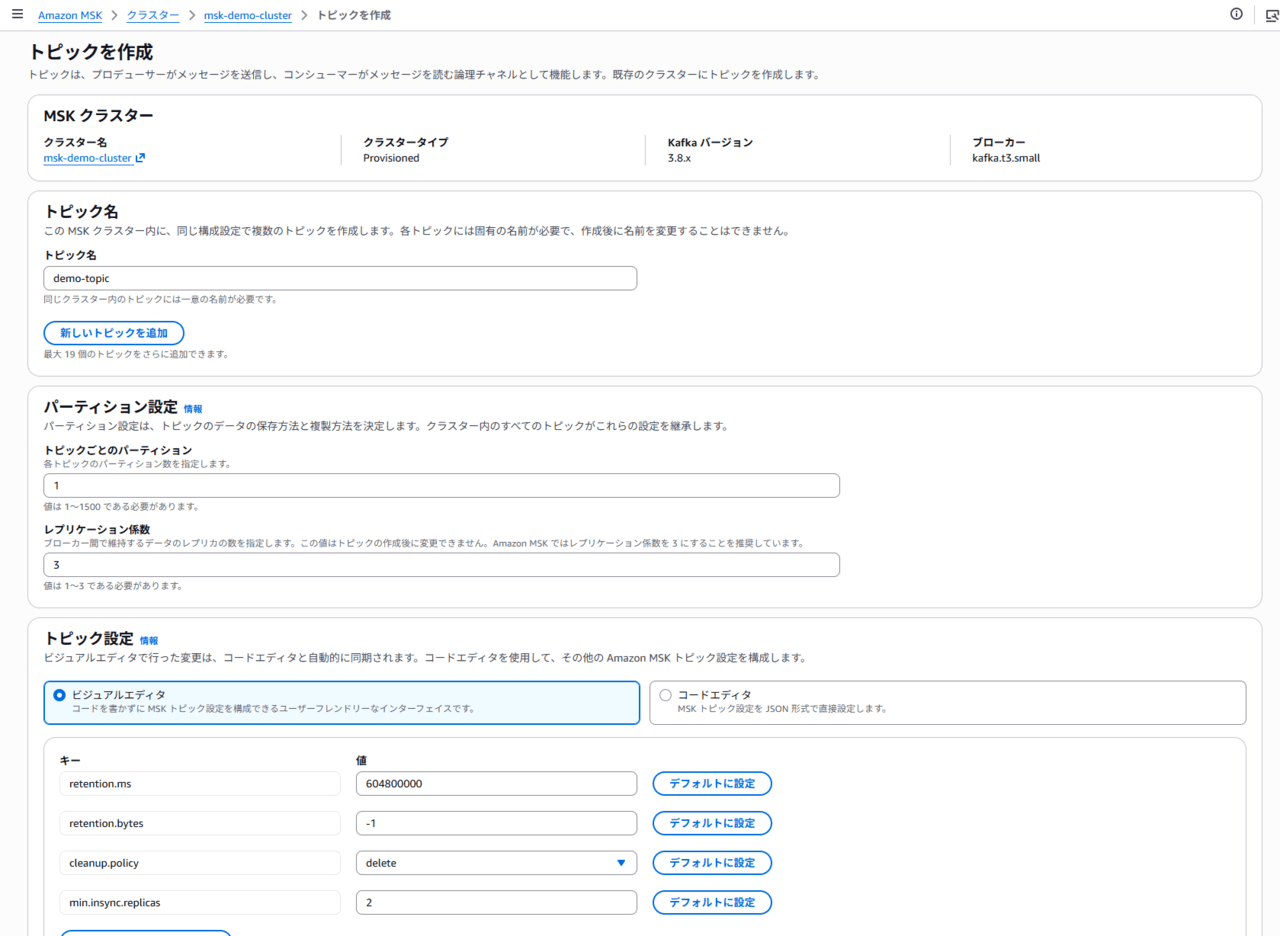The height and width of the screenshot is (936, 1280).
Task: Select the ビジュアルエディタ radio option
Action: click(x=59, y=695)
